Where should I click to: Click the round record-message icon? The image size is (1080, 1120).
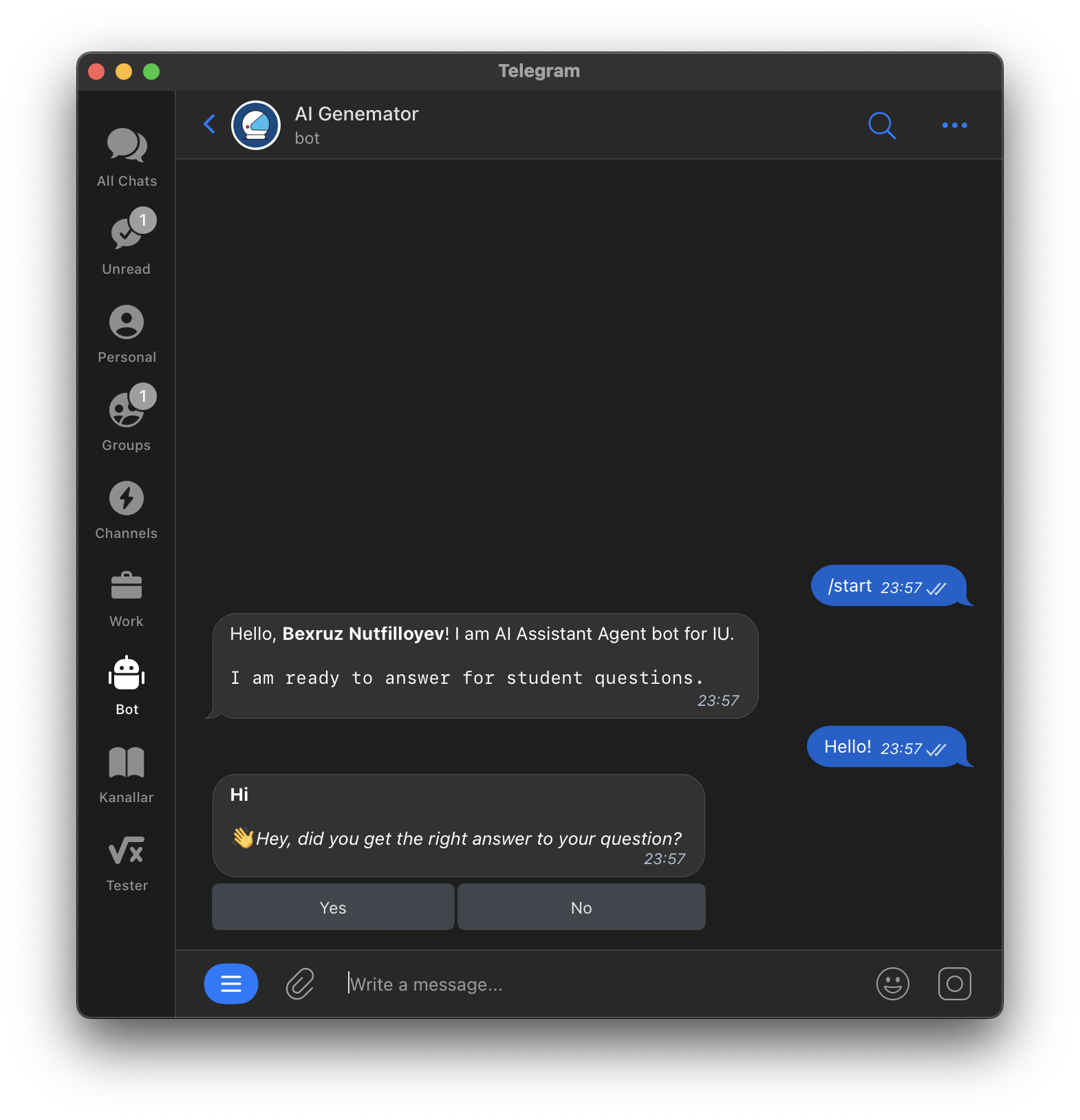click(x=955, y=984)
